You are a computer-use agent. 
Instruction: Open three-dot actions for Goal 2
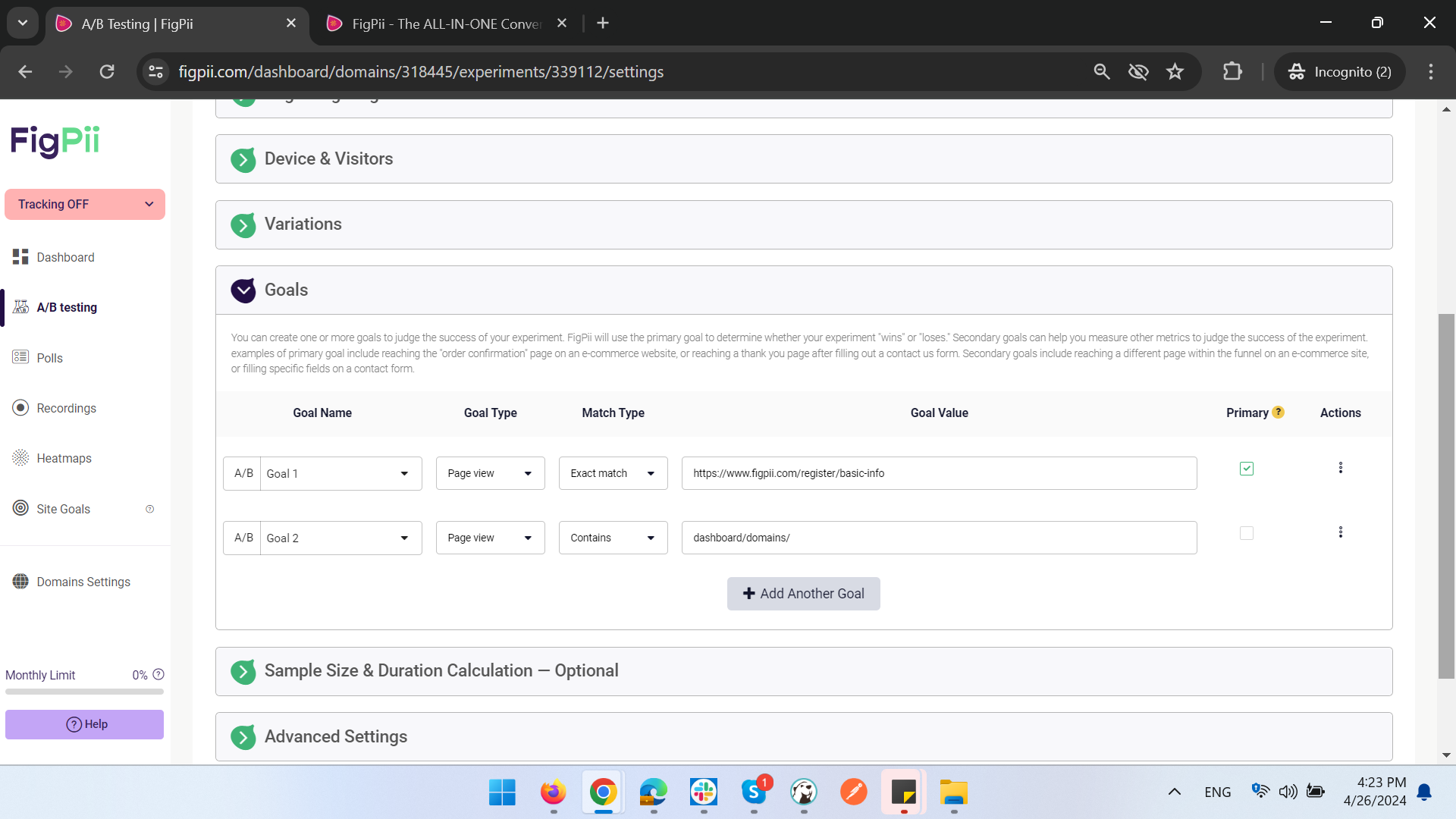point(1340,532)
